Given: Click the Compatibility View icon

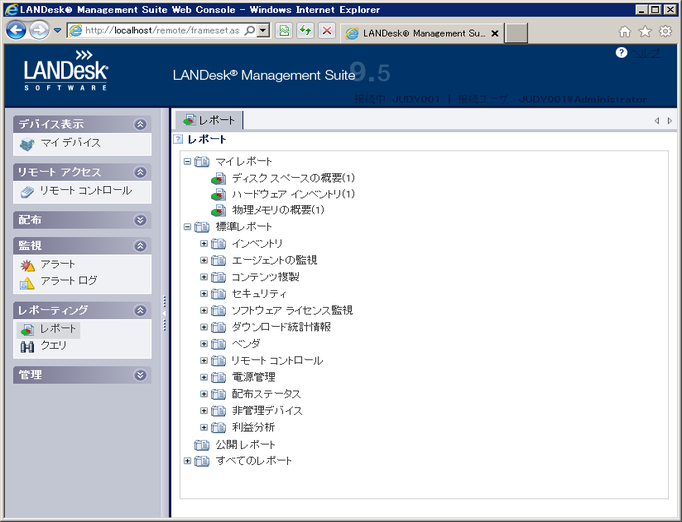Looking at the screenshot, I should tap(284, 30).
